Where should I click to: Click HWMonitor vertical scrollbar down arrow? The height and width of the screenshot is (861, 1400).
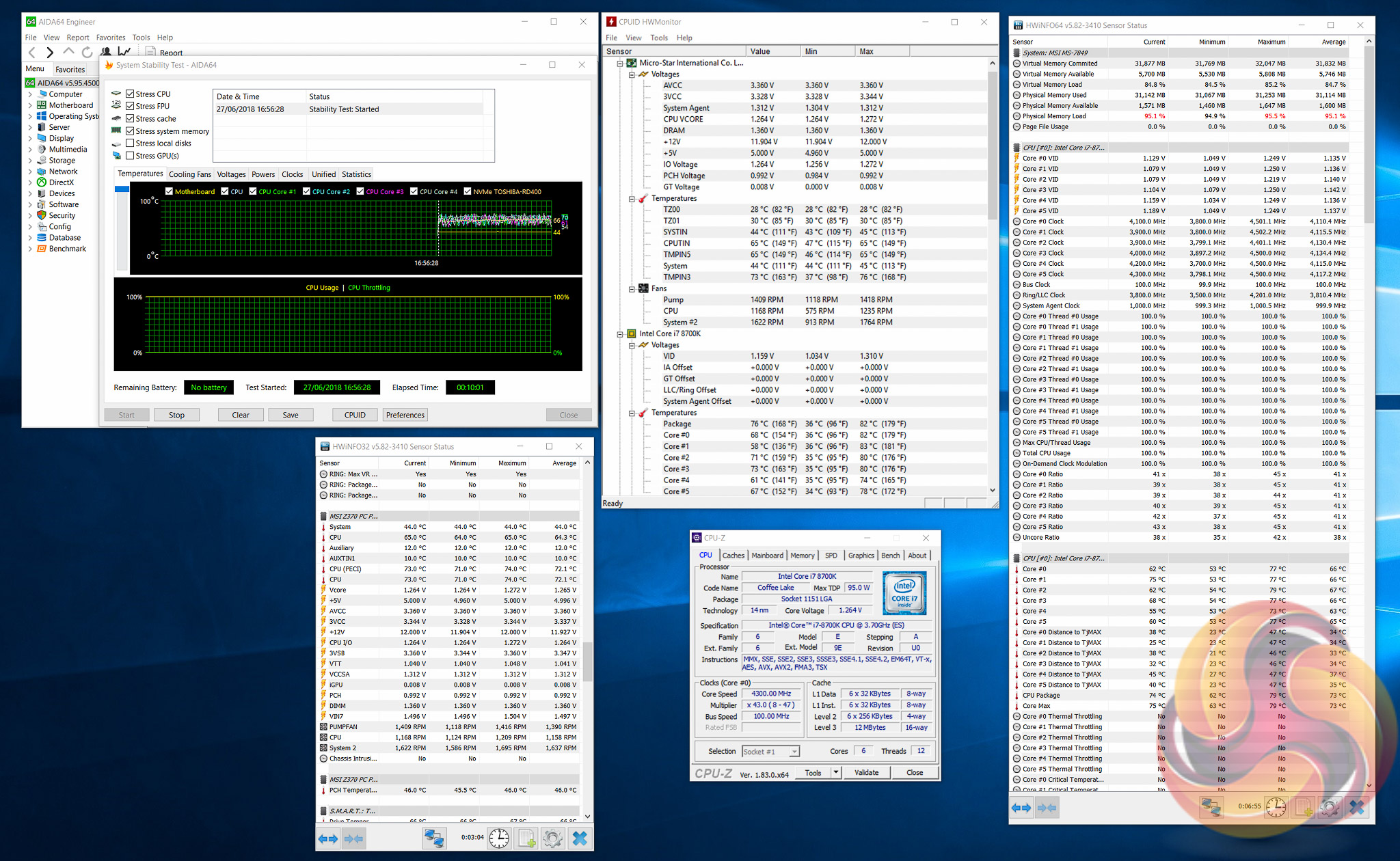click(x=993, y=491)
